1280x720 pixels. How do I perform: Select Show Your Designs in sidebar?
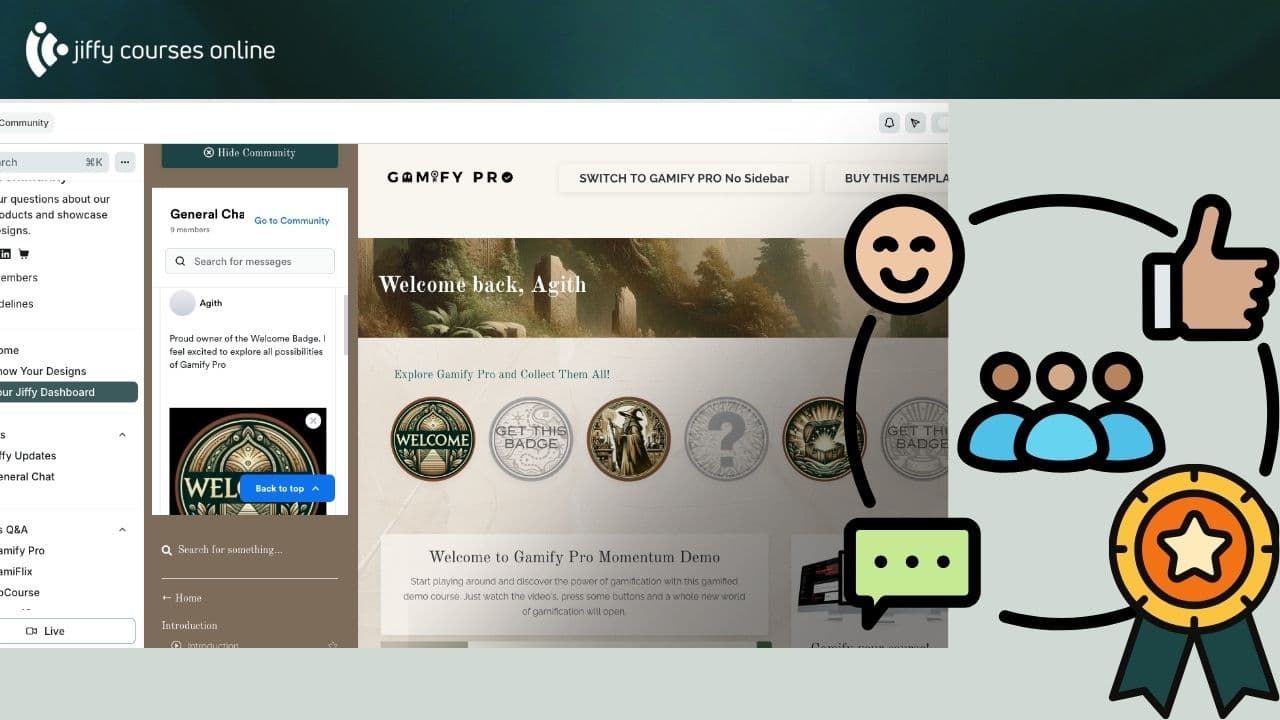[x=43, y=371]
